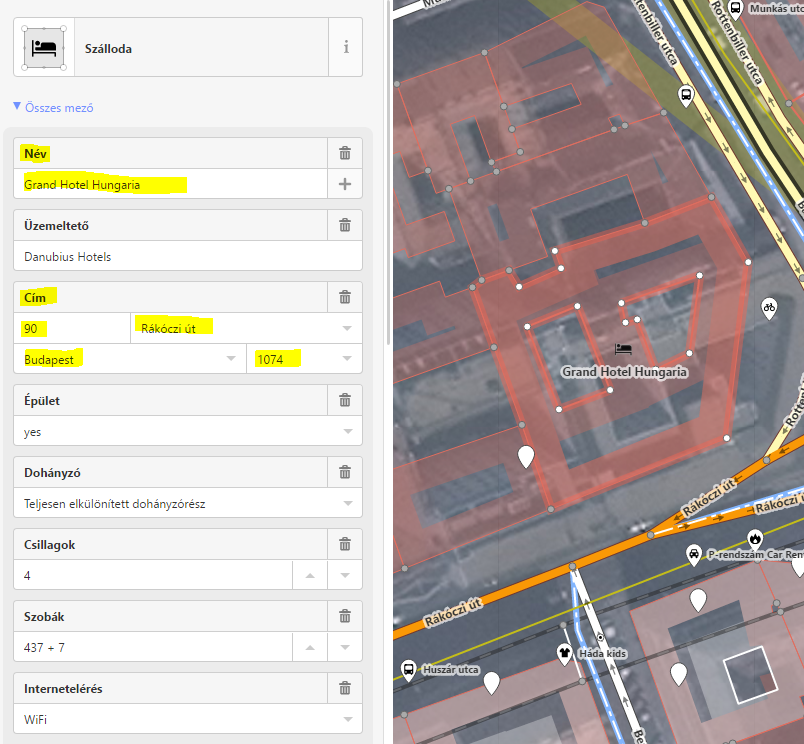Remove the Internetelérés field
The height and width of the screenshot is (744, 804).
[x=345, y=689]
